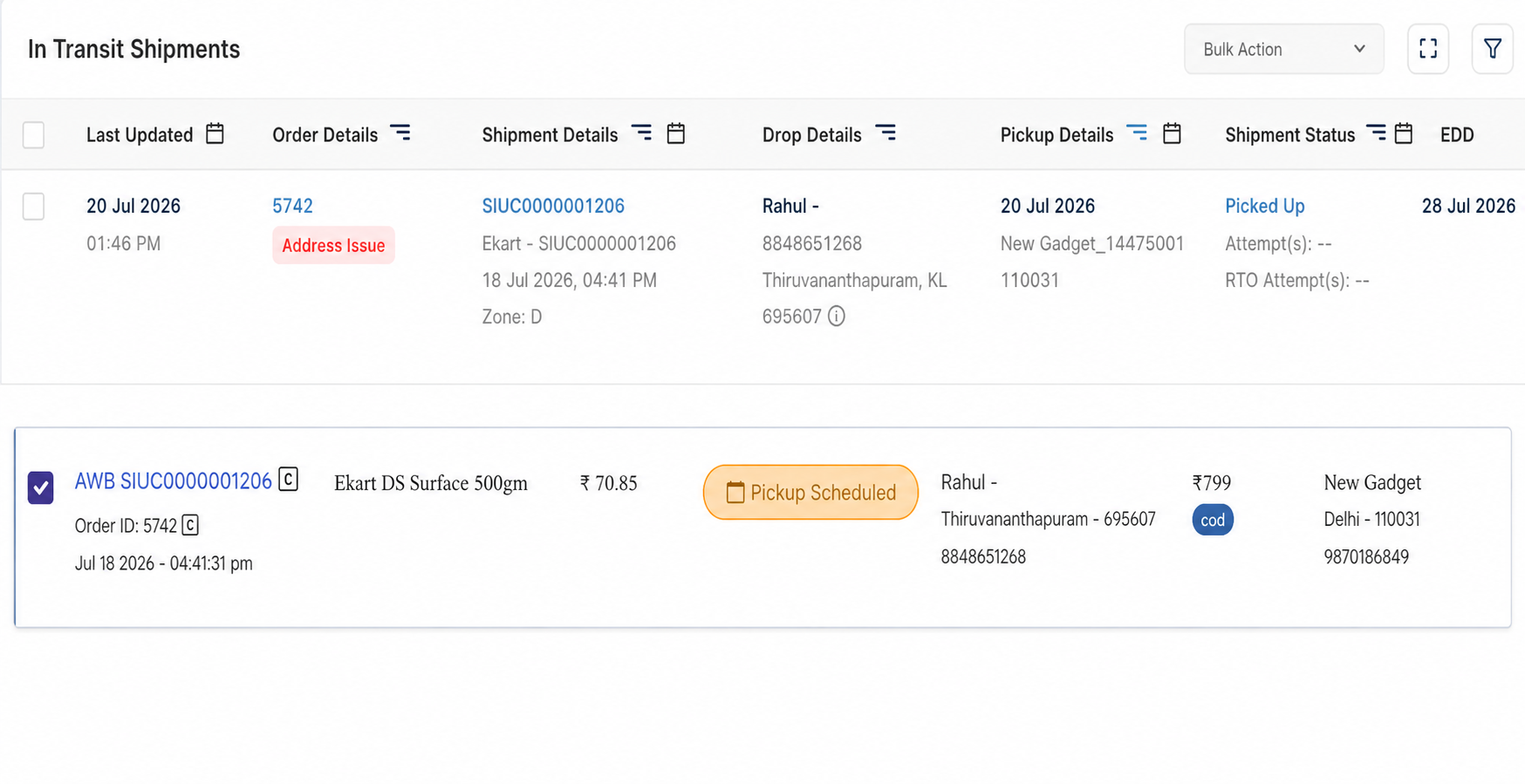This screenshot has width=1525, height=784.
Task: Open Shipment Details calendar date picker
Action: click(x=676, y=133)
